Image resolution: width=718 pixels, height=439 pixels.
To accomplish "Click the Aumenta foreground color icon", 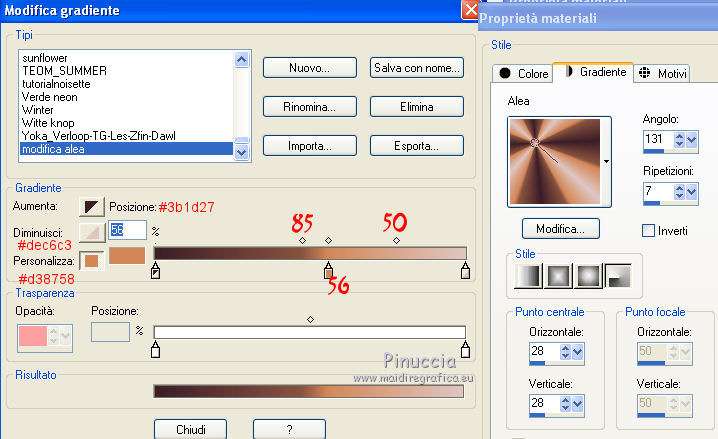I will pyautogui.click(x=92, y=207).
